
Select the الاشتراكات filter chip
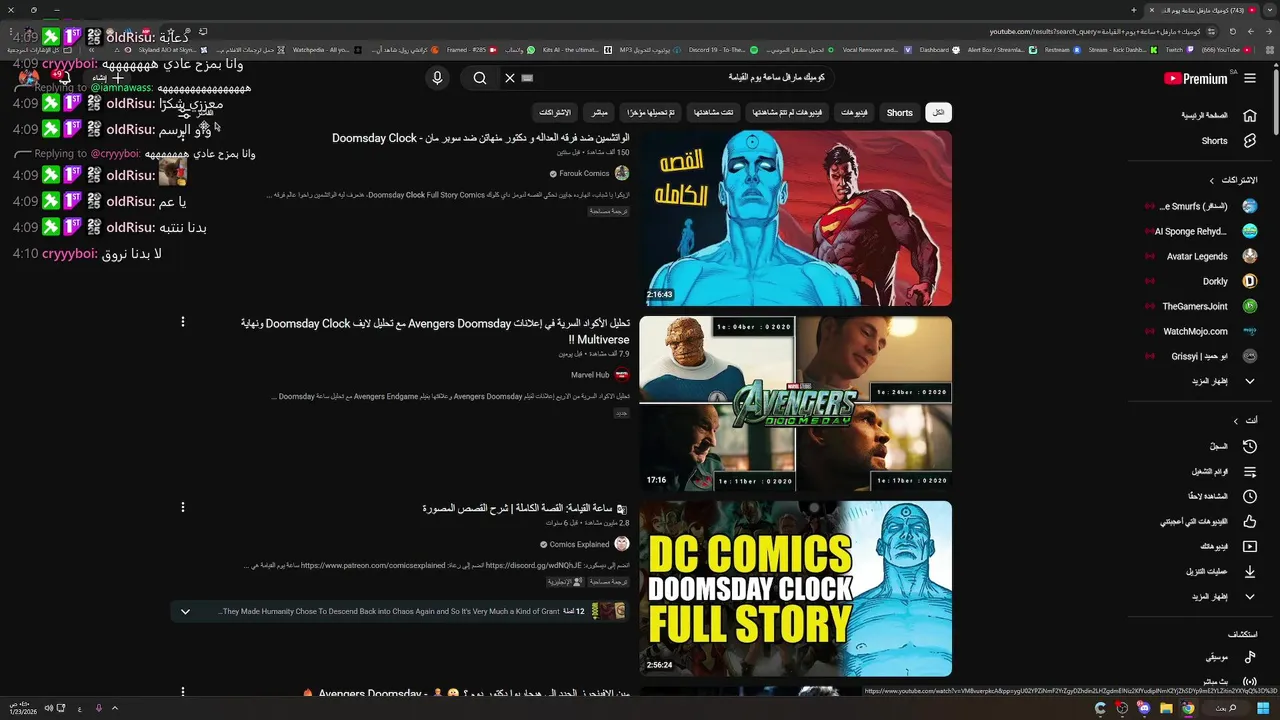(554, 112)
